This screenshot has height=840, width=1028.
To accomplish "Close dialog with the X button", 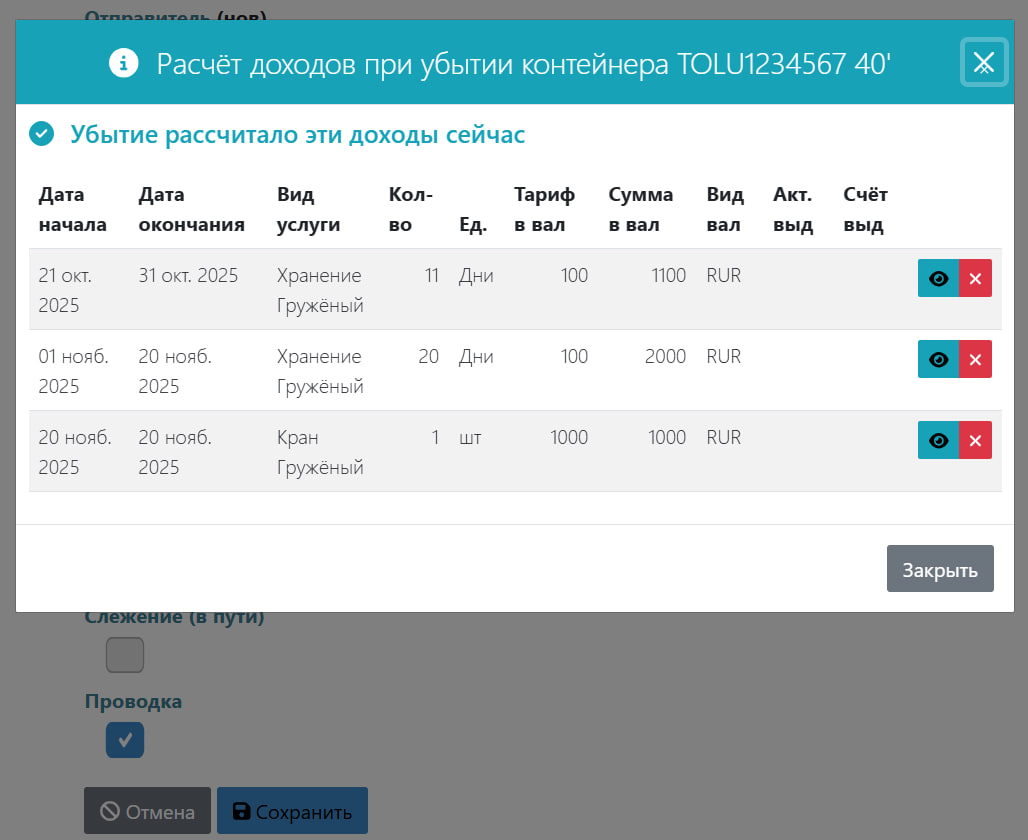I will coord(983,63).
